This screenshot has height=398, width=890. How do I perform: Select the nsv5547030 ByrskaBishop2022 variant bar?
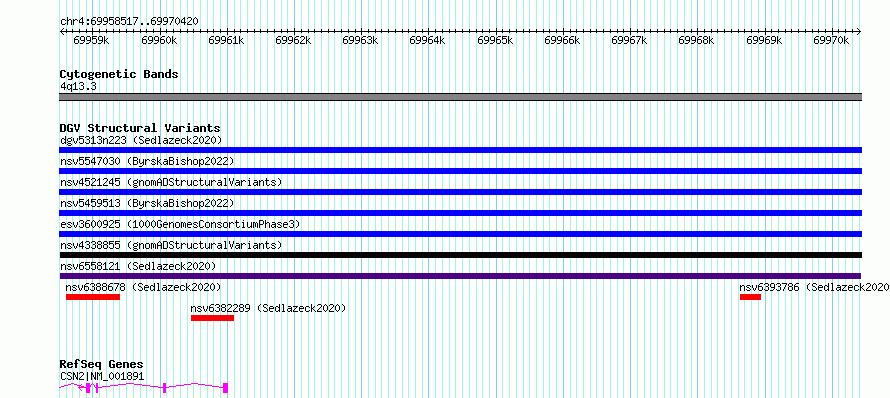pos(460,171)
